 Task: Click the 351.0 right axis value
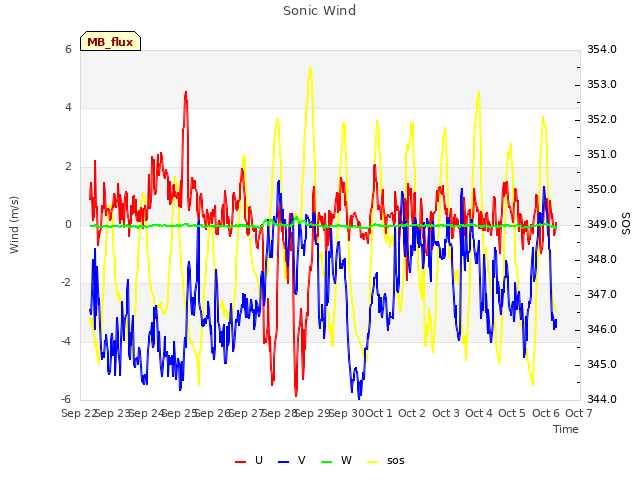602,155
